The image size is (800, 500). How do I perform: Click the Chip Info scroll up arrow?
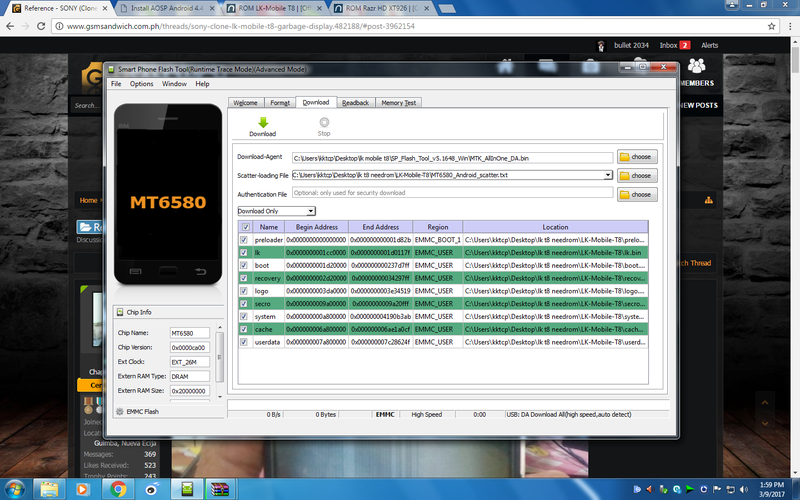click(x=219, y=328)
